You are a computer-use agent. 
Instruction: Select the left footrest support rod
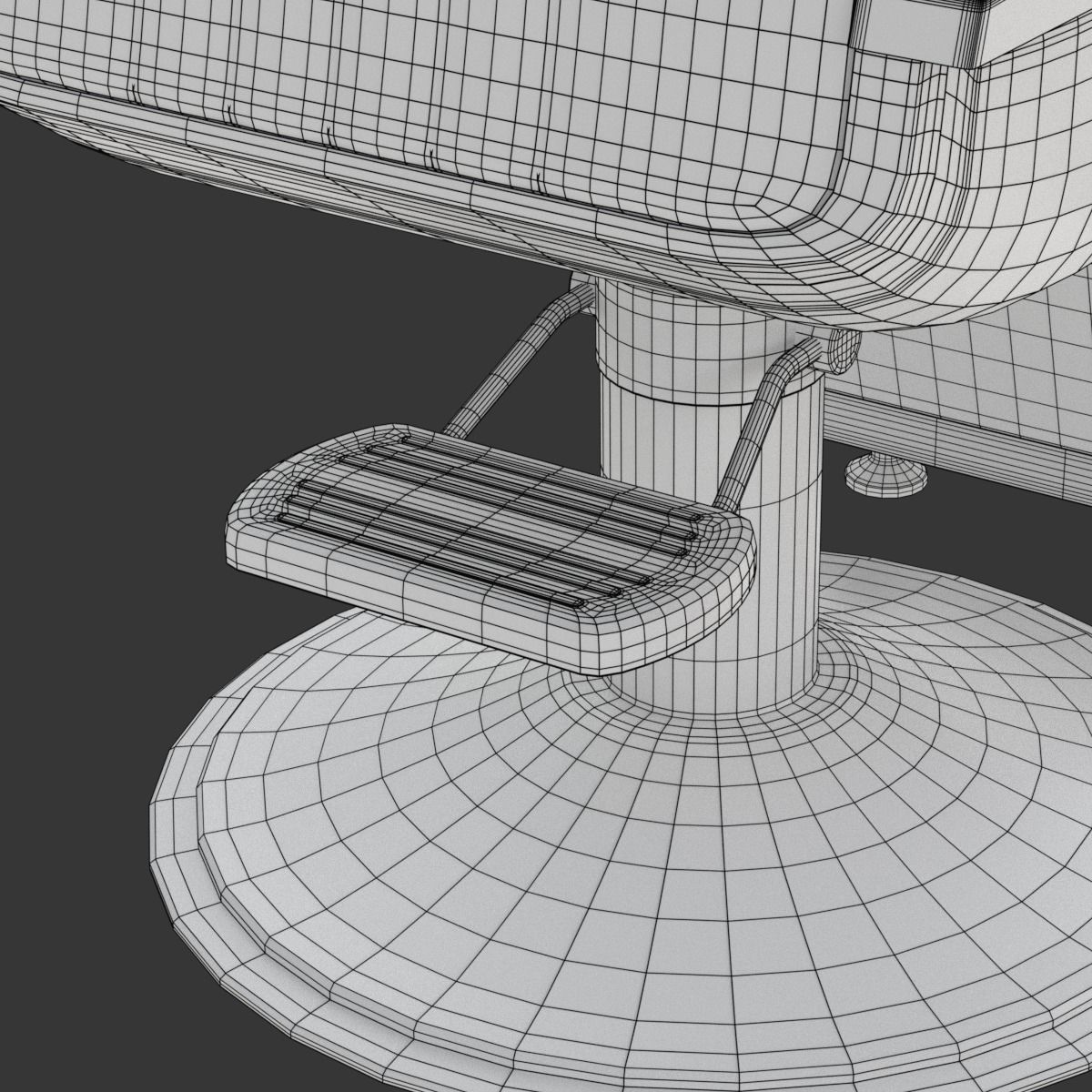[x=519, y=359]
